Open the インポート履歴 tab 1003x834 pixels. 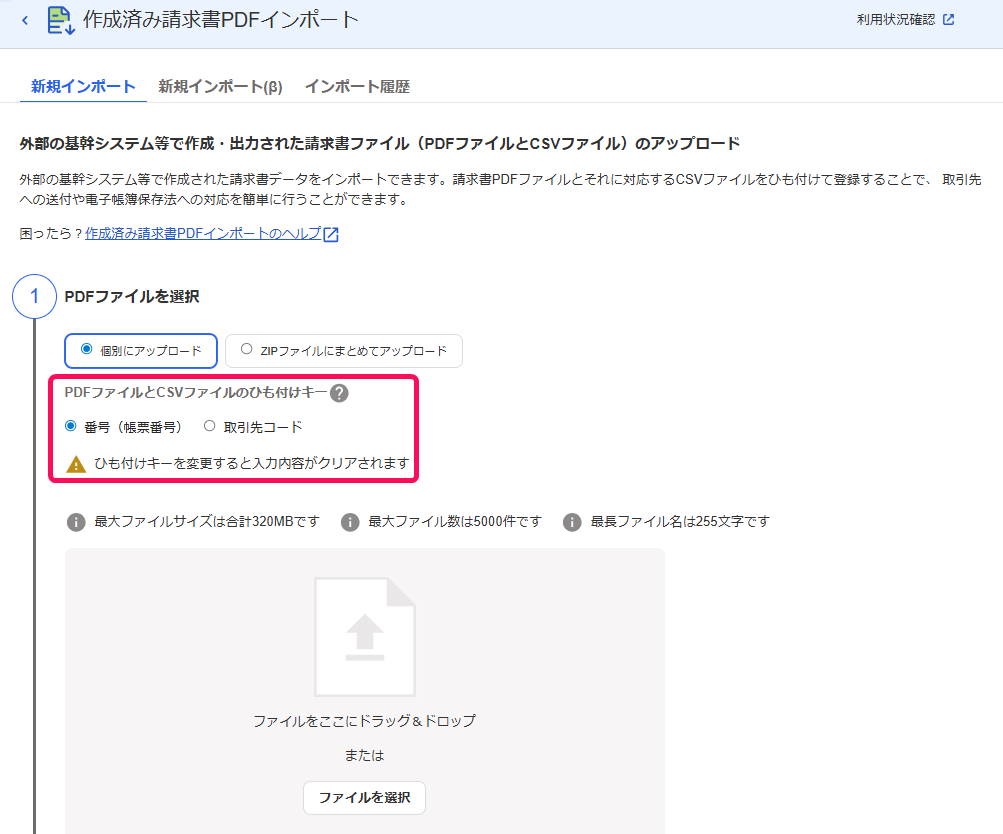[357, 86]
